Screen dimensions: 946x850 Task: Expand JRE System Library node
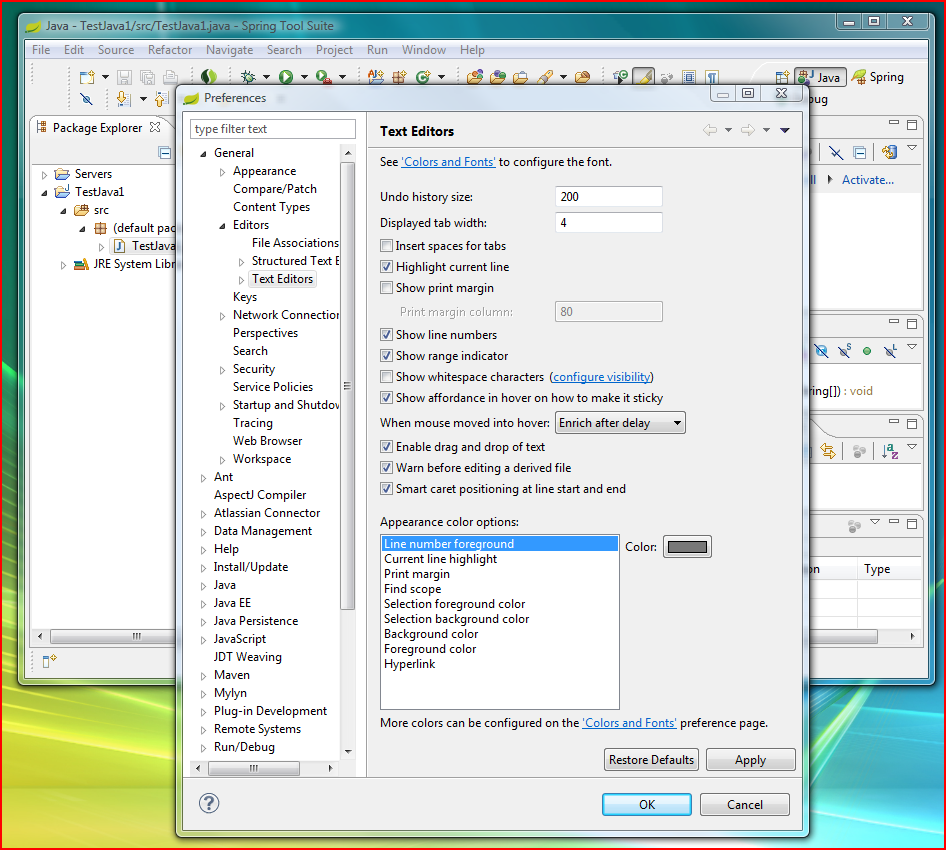coord(63,265)
